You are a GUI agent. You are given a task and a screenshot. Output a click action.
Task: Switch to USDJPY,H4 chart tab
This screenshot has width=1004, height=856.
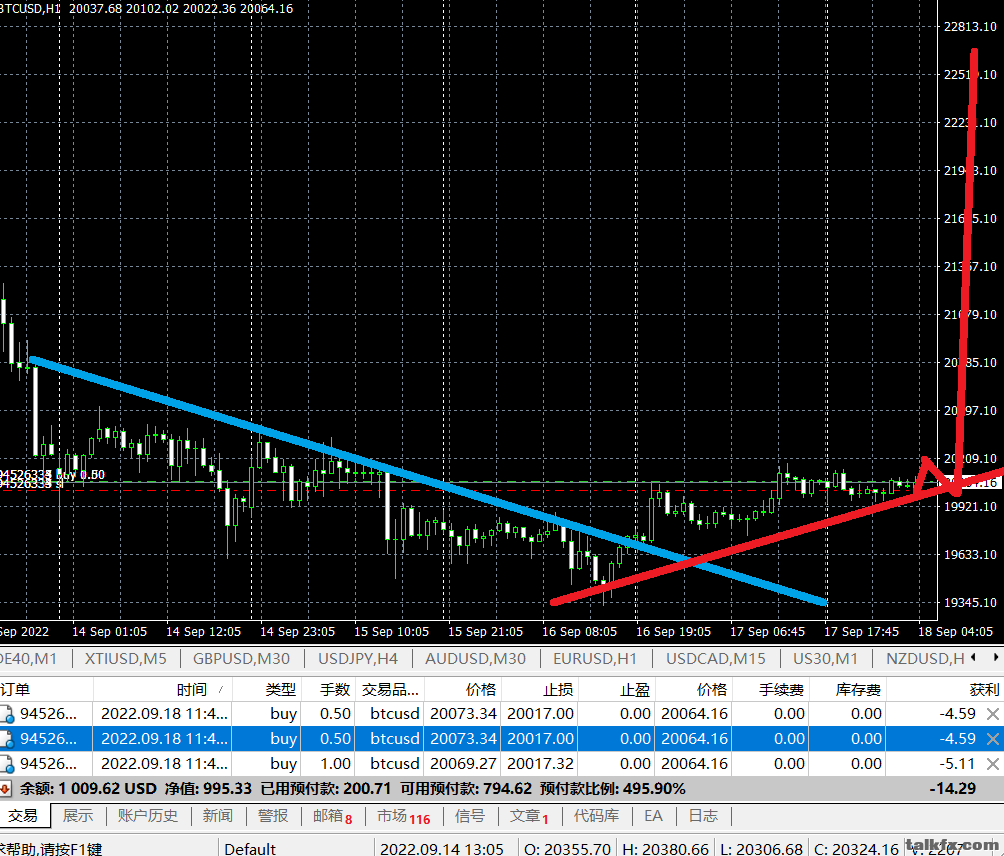pyautogui.click(x=358, y=658)
